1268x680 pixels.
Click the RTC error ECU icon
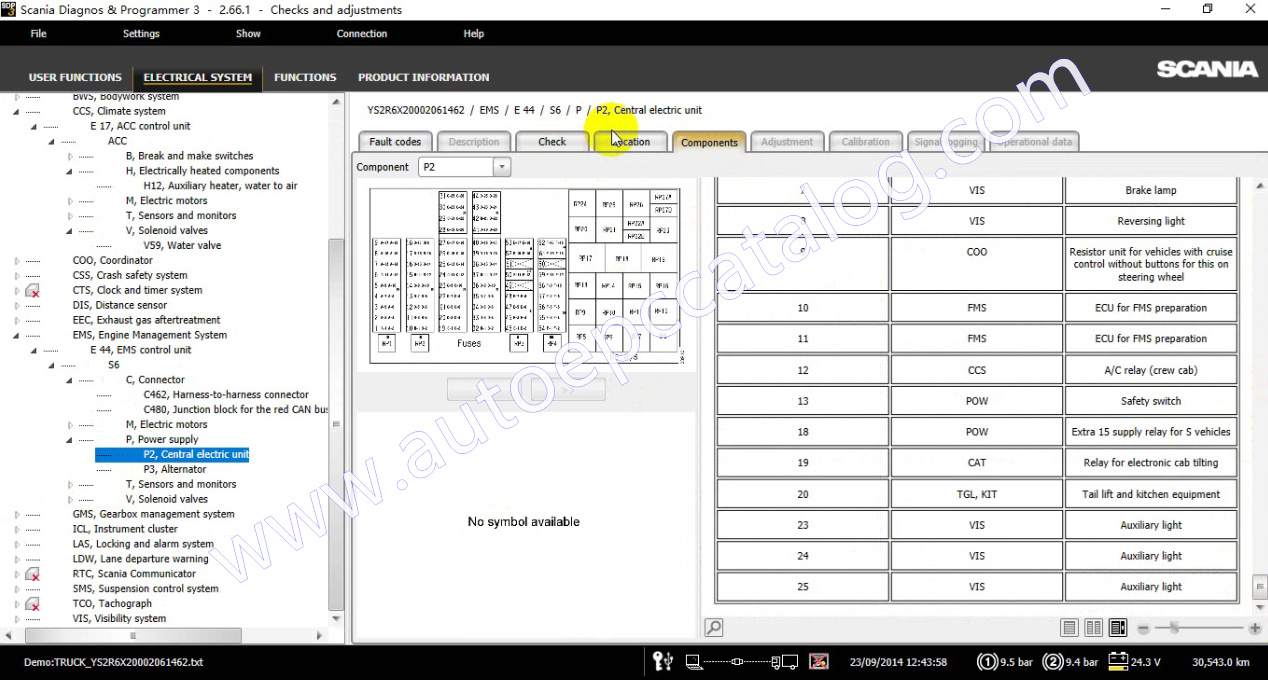[33, 574]
